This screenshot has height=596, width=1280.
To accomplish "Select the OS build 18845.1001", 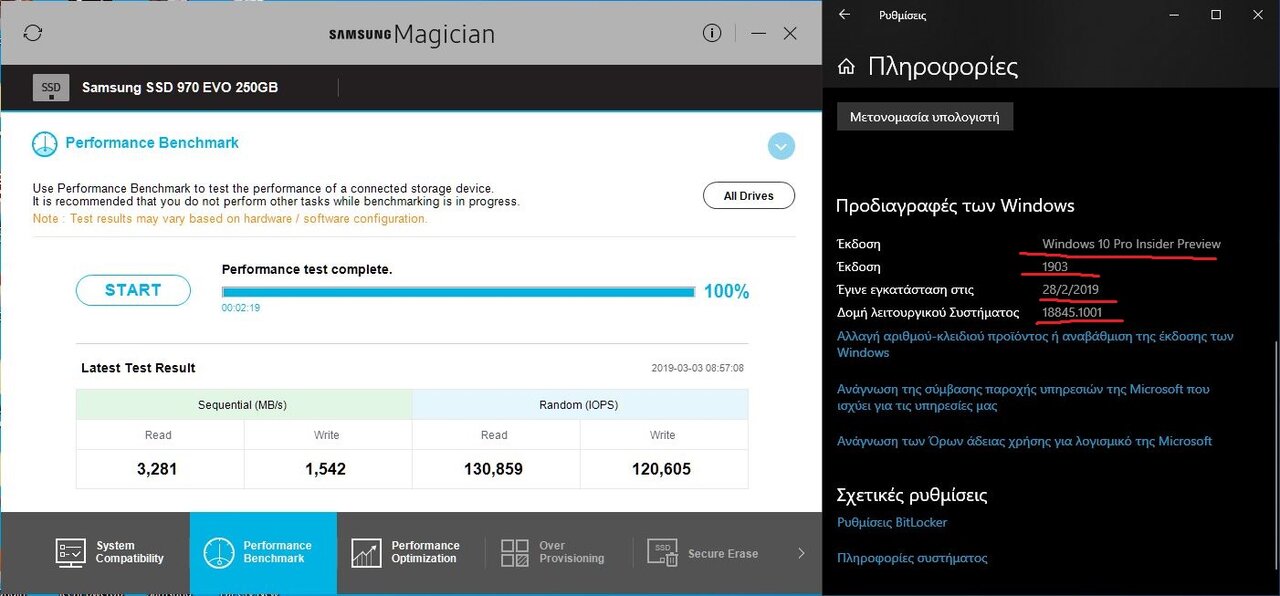I will pos(1072,313).
